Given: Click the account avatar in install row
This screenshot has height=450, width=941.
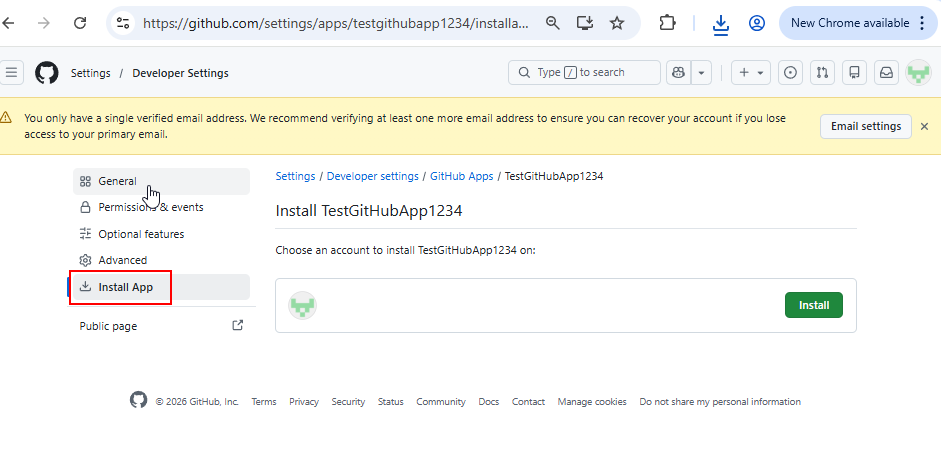Looking at the screenshot, I should click(302, 305).
